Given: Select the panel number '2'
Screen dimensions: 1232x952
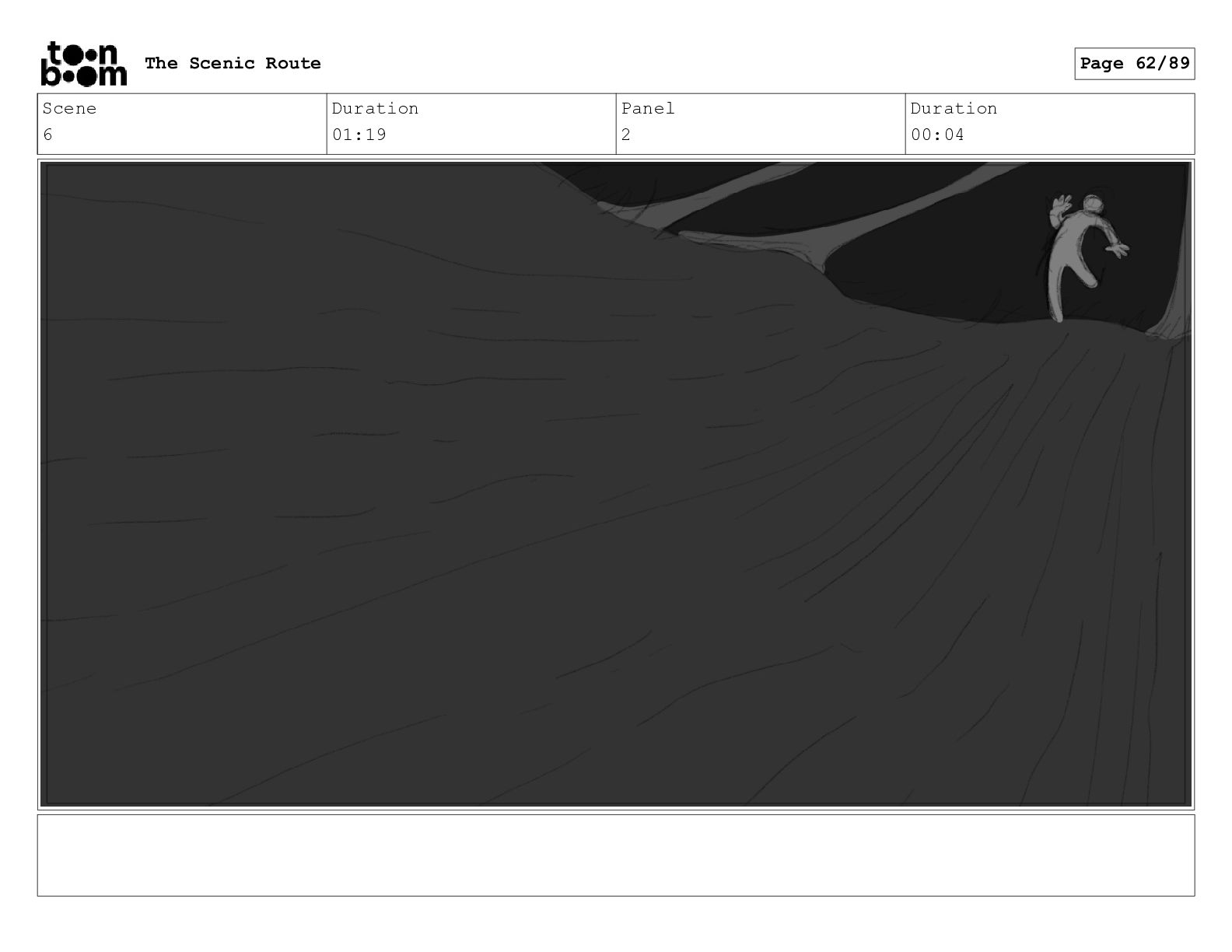Looking at the screenshot, I should (x=626, y=135).
